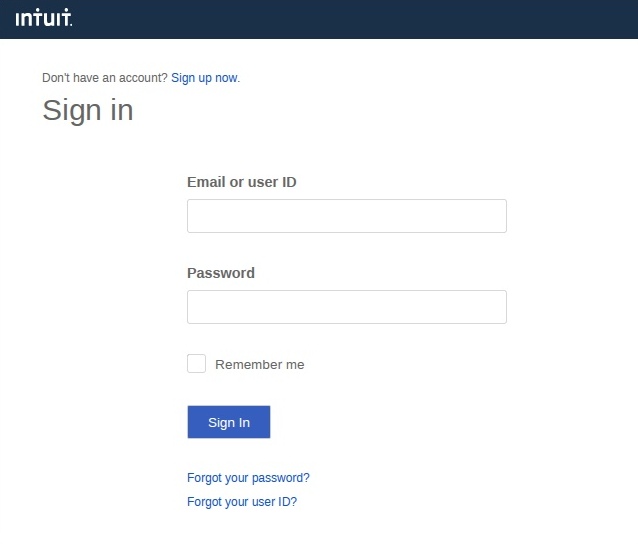Click the Don't have an account? text
Screen dimensions: 638x544
point(105,78)
